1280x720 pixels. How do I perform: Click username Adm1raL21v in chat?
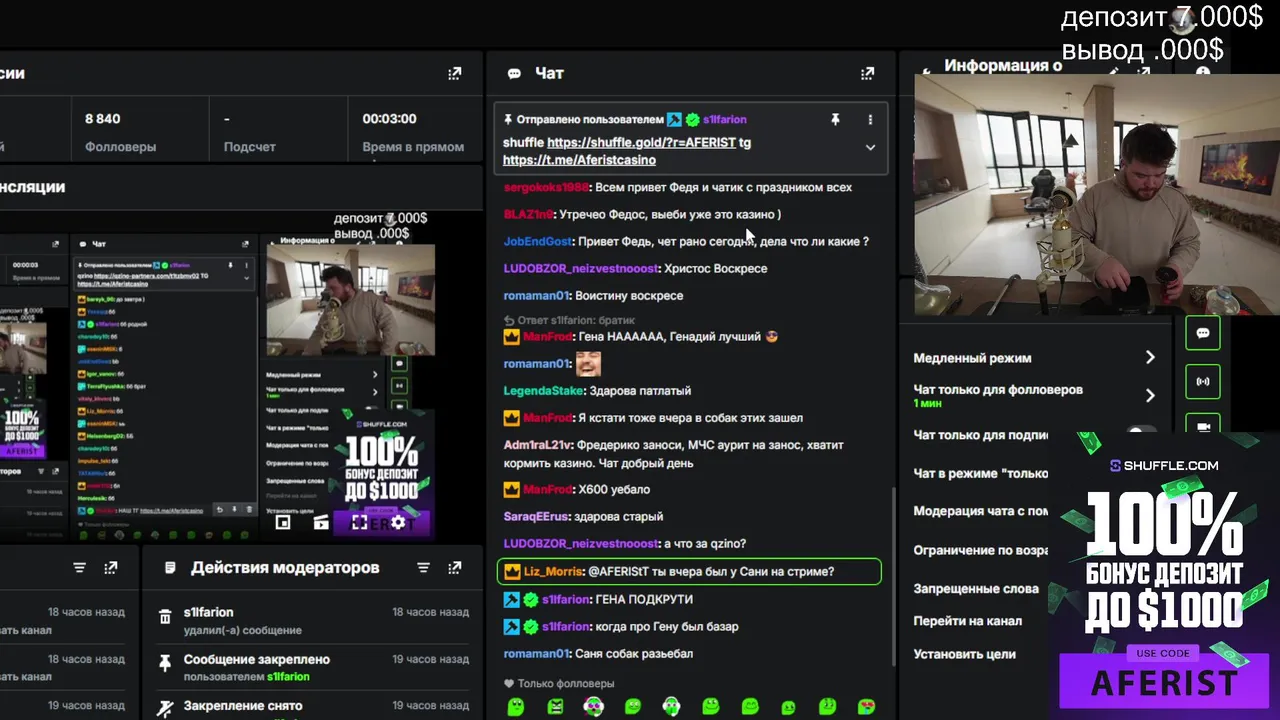pyautogui.click(x=538, y=445)
